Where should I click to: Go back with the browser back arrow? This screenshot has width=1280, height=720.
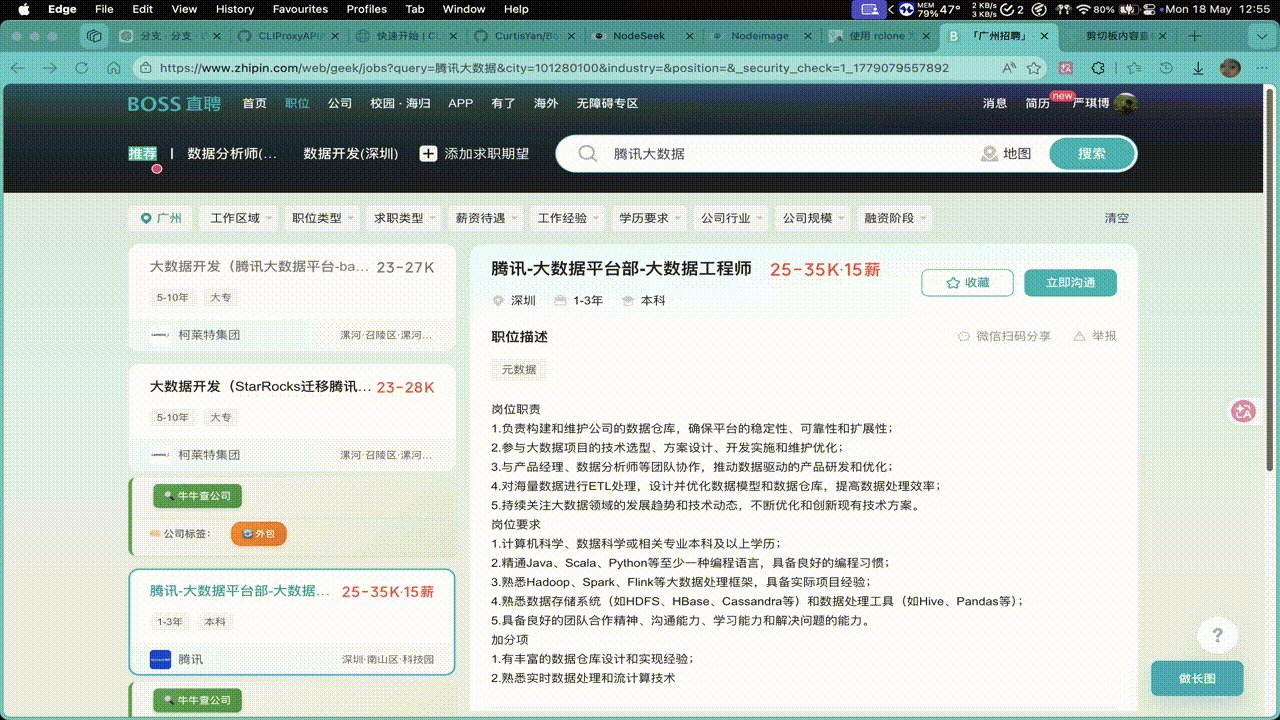pos(18,68)
